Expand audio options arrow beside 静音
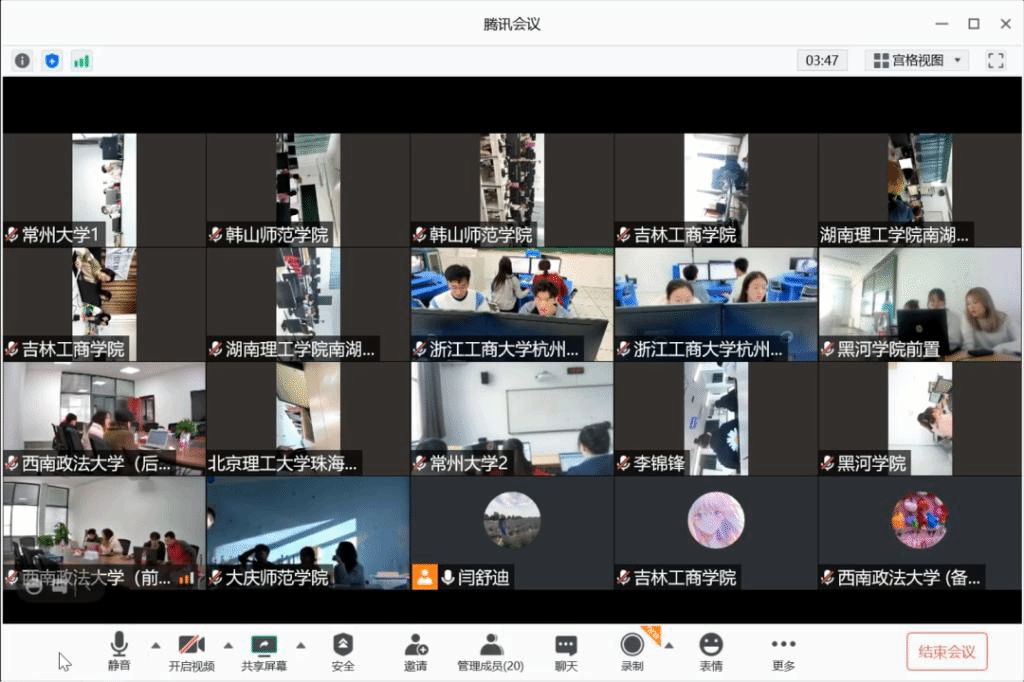1024x682 pixels. pos(155,645)
